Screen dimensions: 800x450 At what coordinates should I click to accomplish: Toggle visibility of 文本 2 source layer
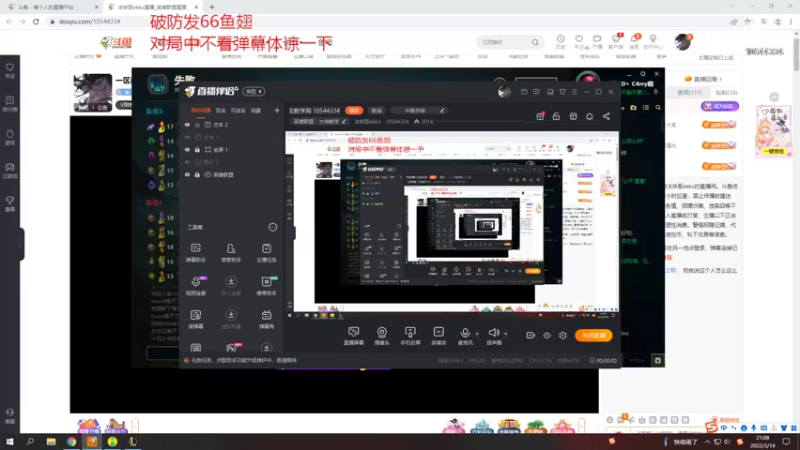pos(187,124)
